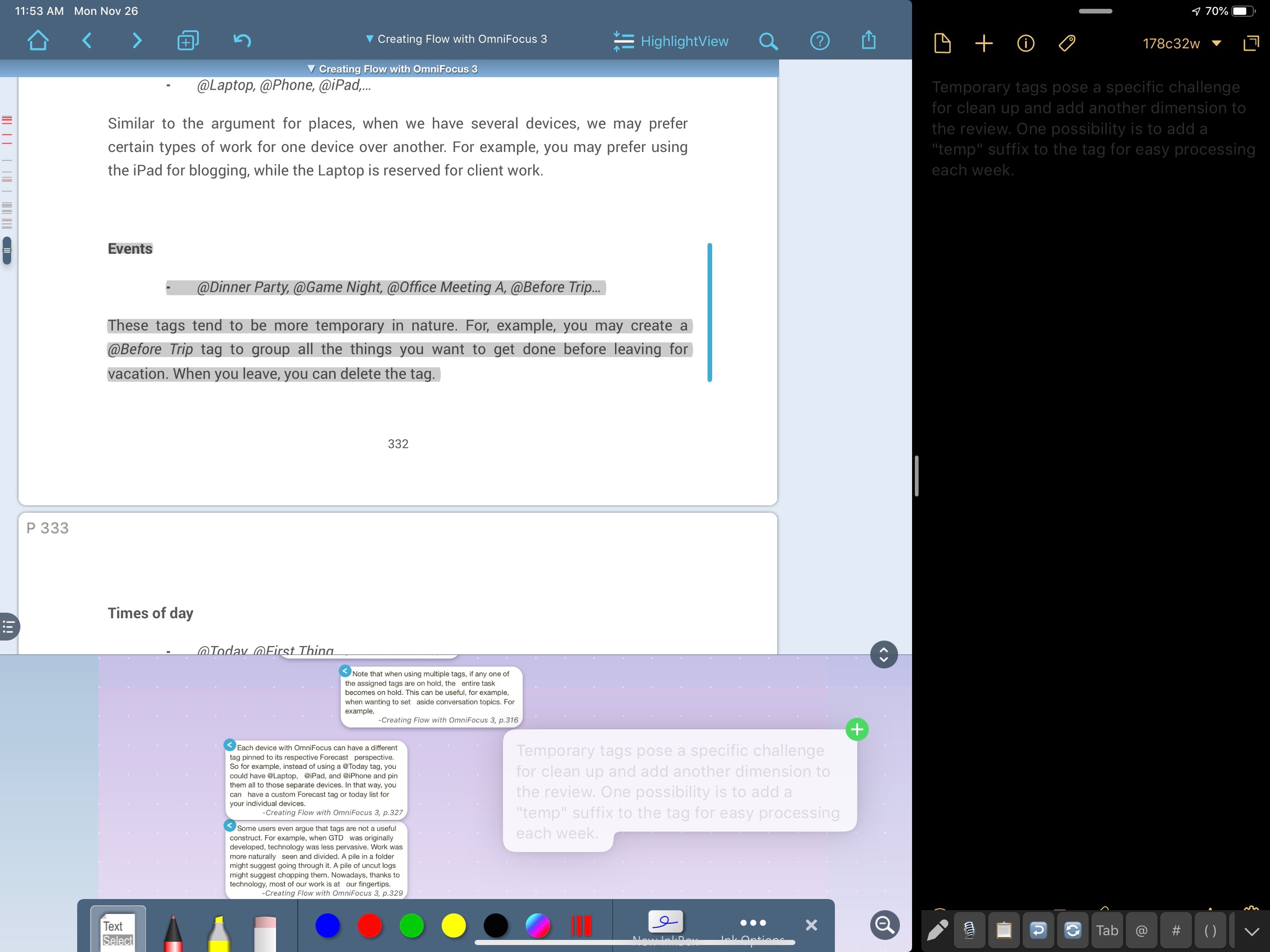Switch to HighlightView mode
The width and height of the screenshot is (1270, 952).
click(671, 41)
